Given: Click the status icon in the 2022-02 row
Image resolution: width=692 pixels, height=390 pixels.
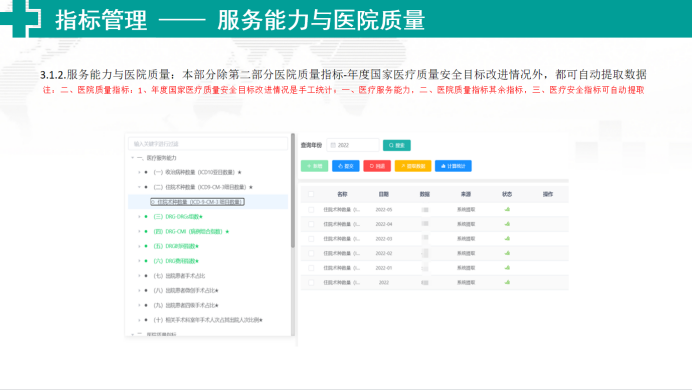Looking at the screenshot, I should 507,253.
